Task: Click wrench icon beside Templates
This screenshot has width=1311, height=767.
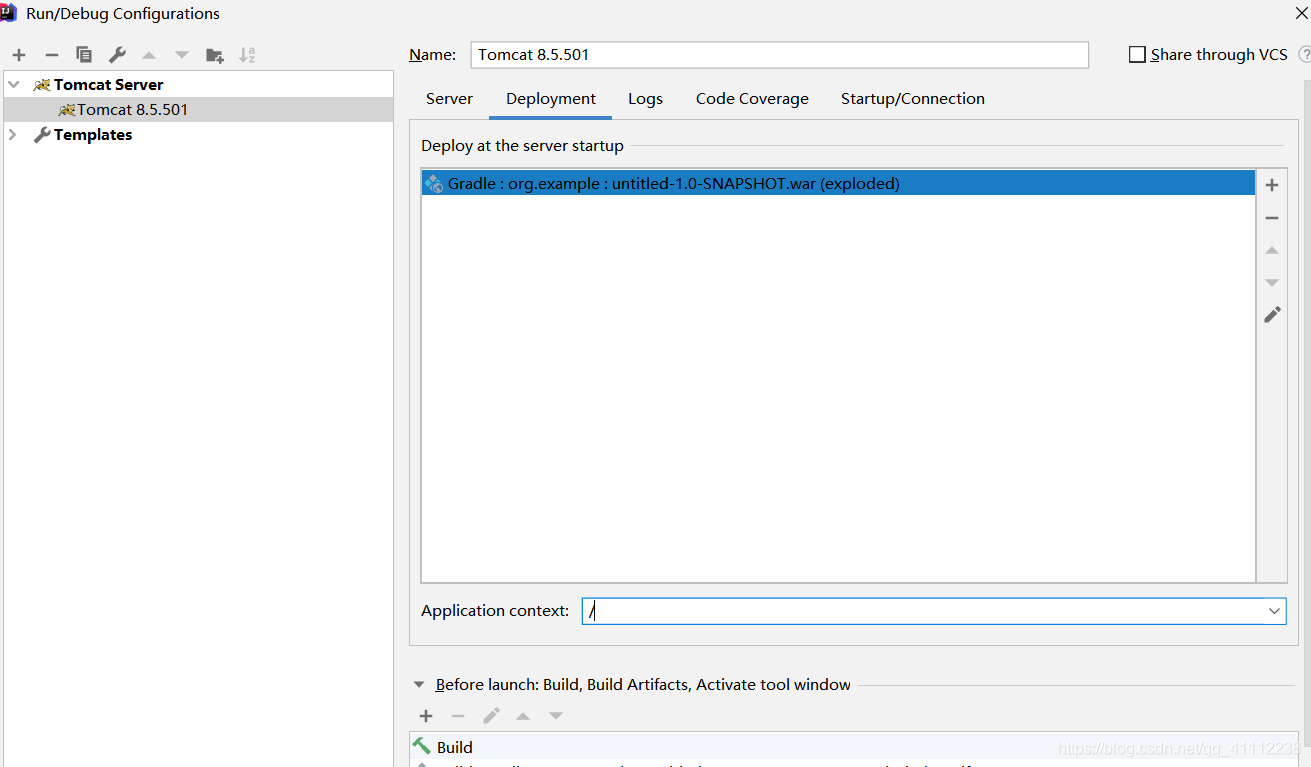Action: [x=42, y=134]
